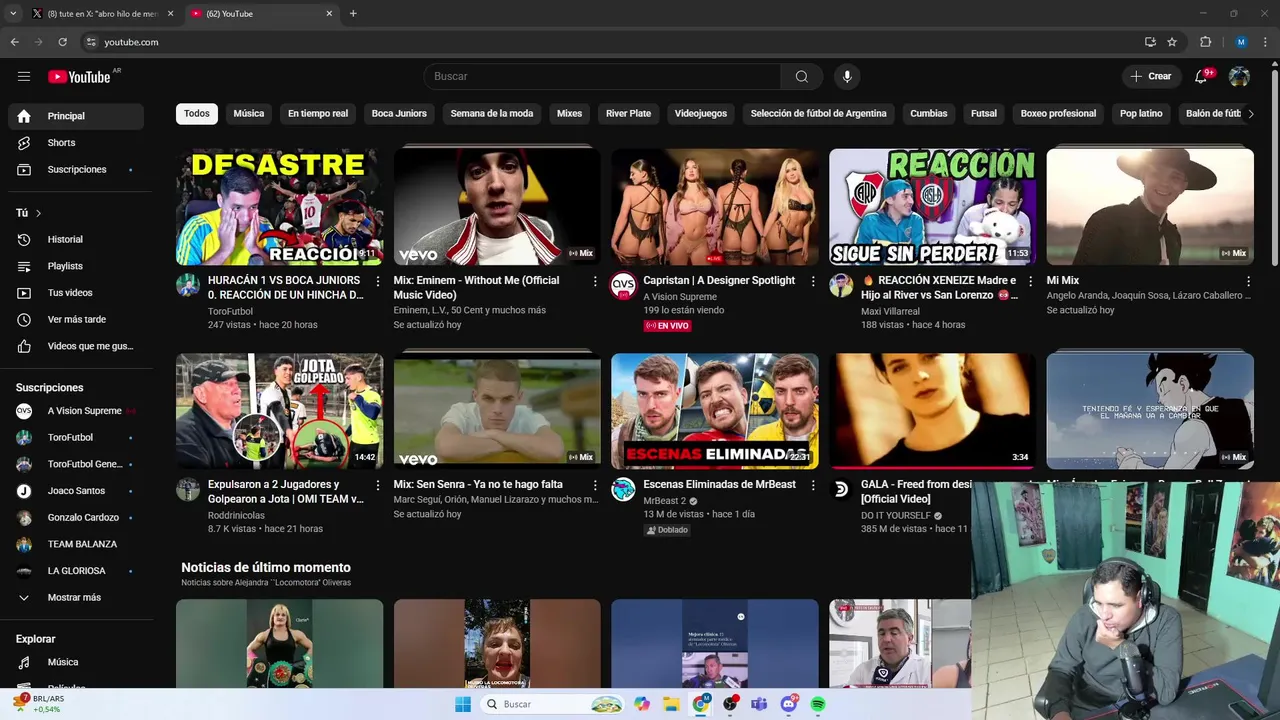Expand subscriptions with Mostrar más

click(x=76, y=597)
